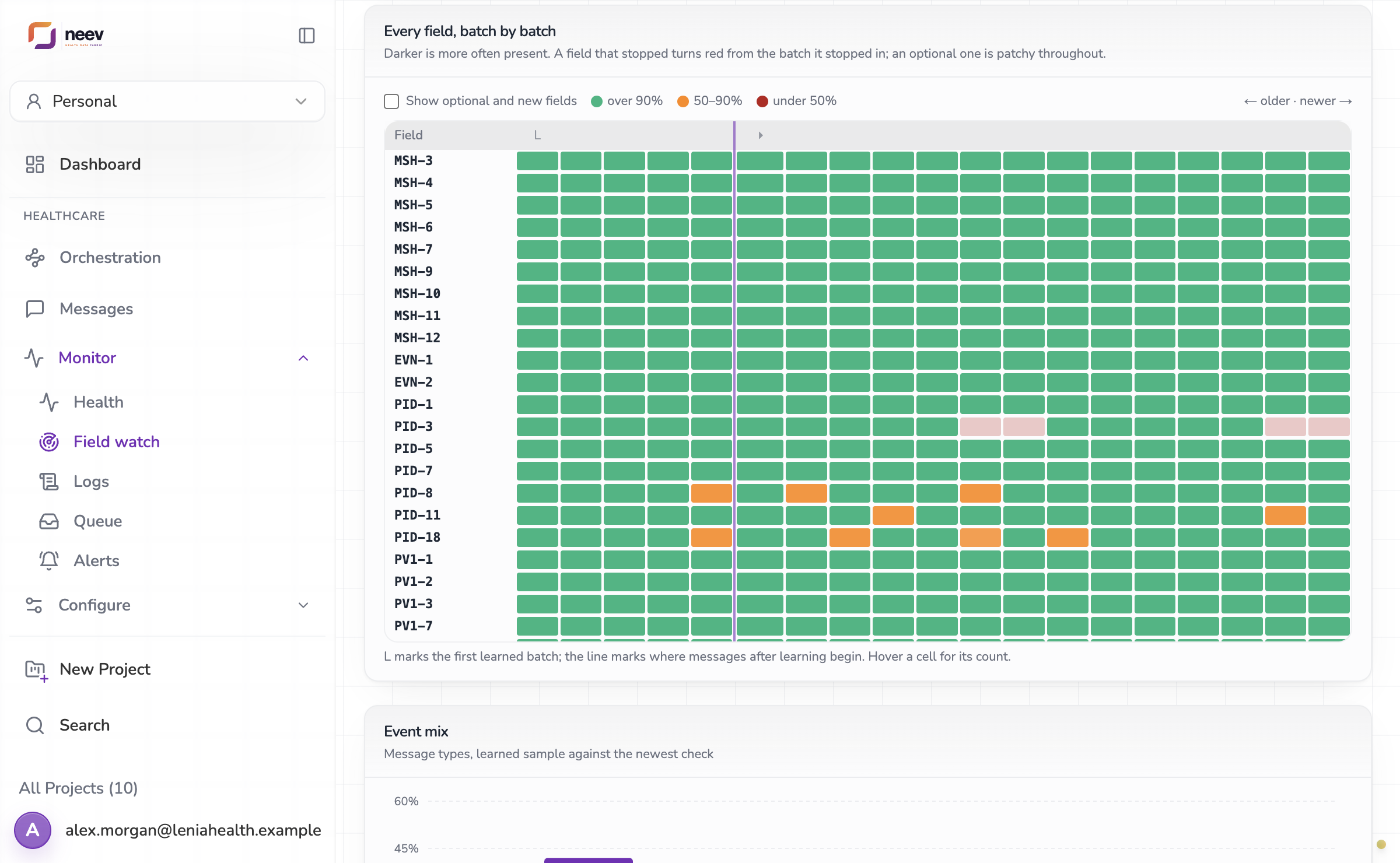Screen dimensions: 1400x863
Task: Click the Logs scroll icon
Action: point(49,482)
